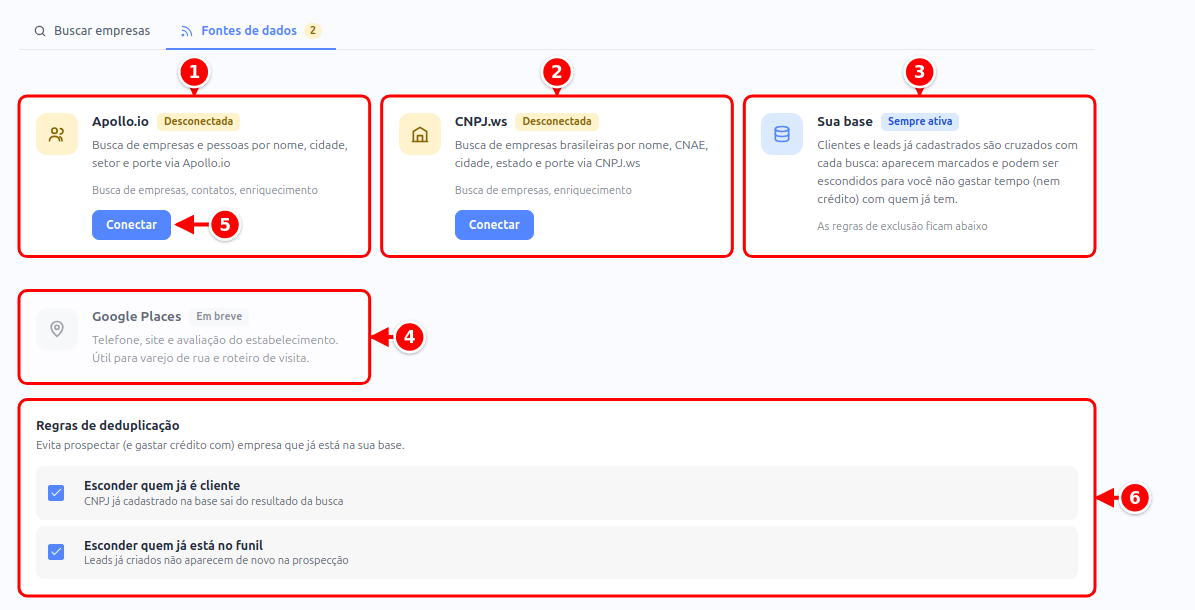This screenshot has height=610, width=1195.
Task: Click 'CNPJ já cadastrado na base' description
Action: click(x=213, y=501)
